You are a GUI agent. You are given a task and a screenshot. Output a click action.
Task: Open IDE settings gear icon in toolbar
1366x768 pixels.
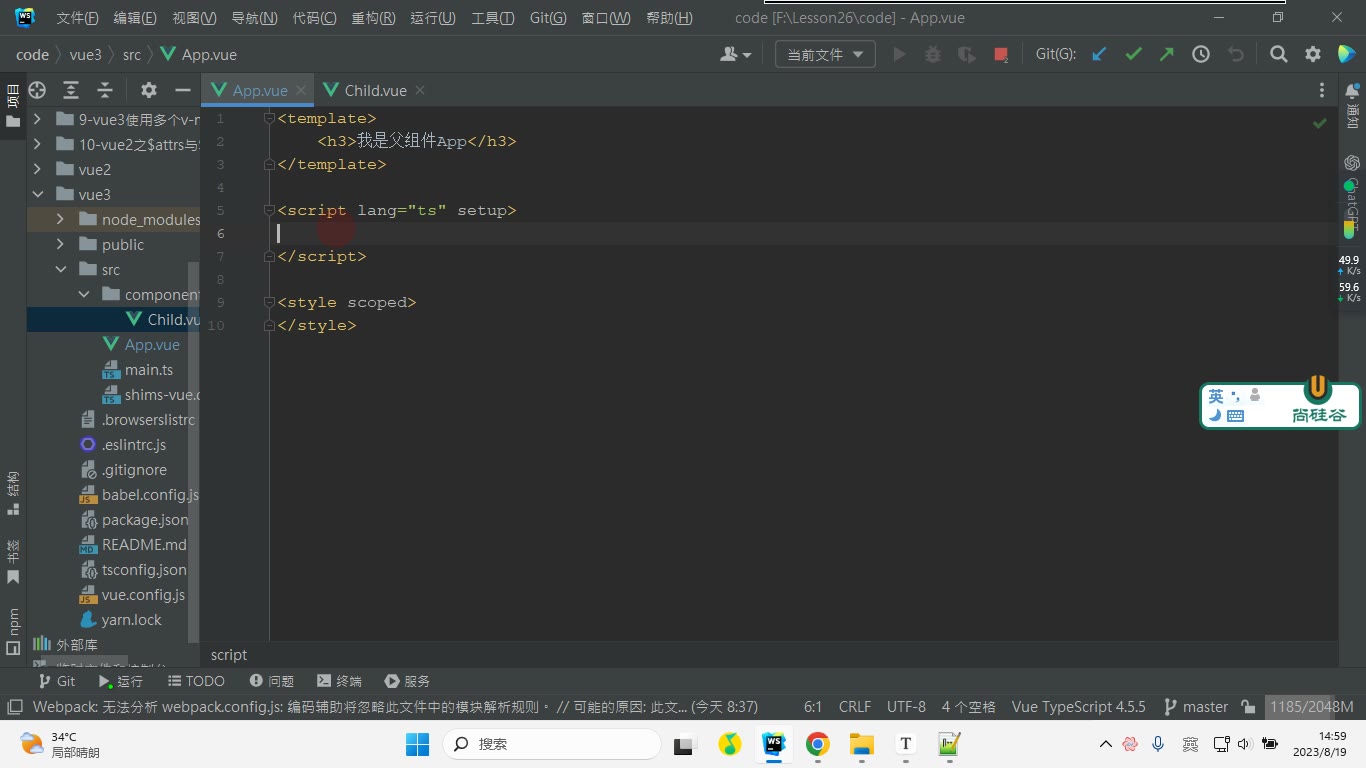pyautogui.click(x=1313, y=55)
